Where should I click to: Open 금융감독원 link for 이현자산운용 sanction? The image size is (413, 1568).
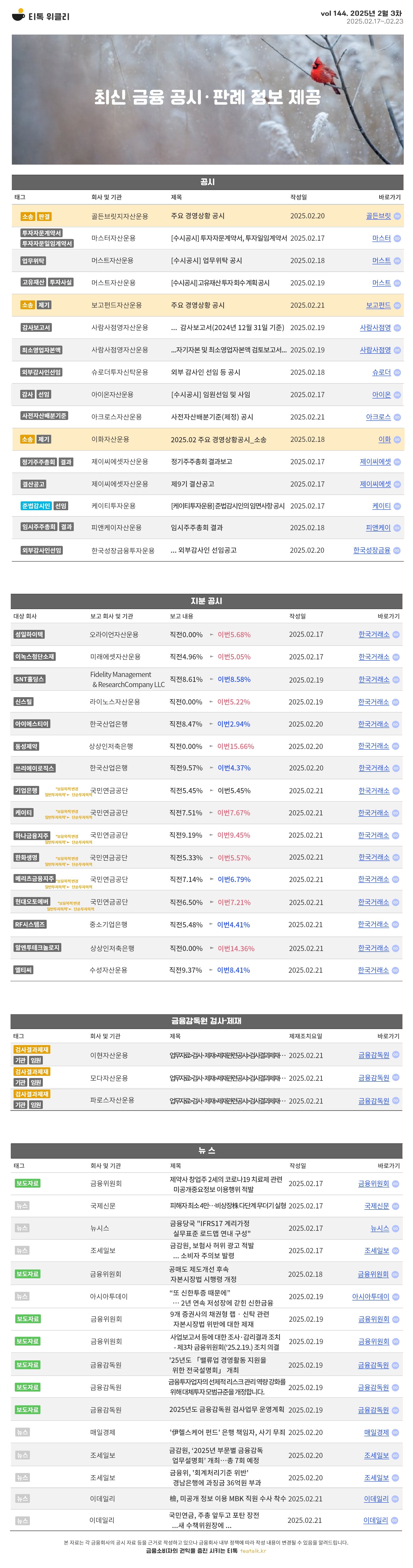373,1055
